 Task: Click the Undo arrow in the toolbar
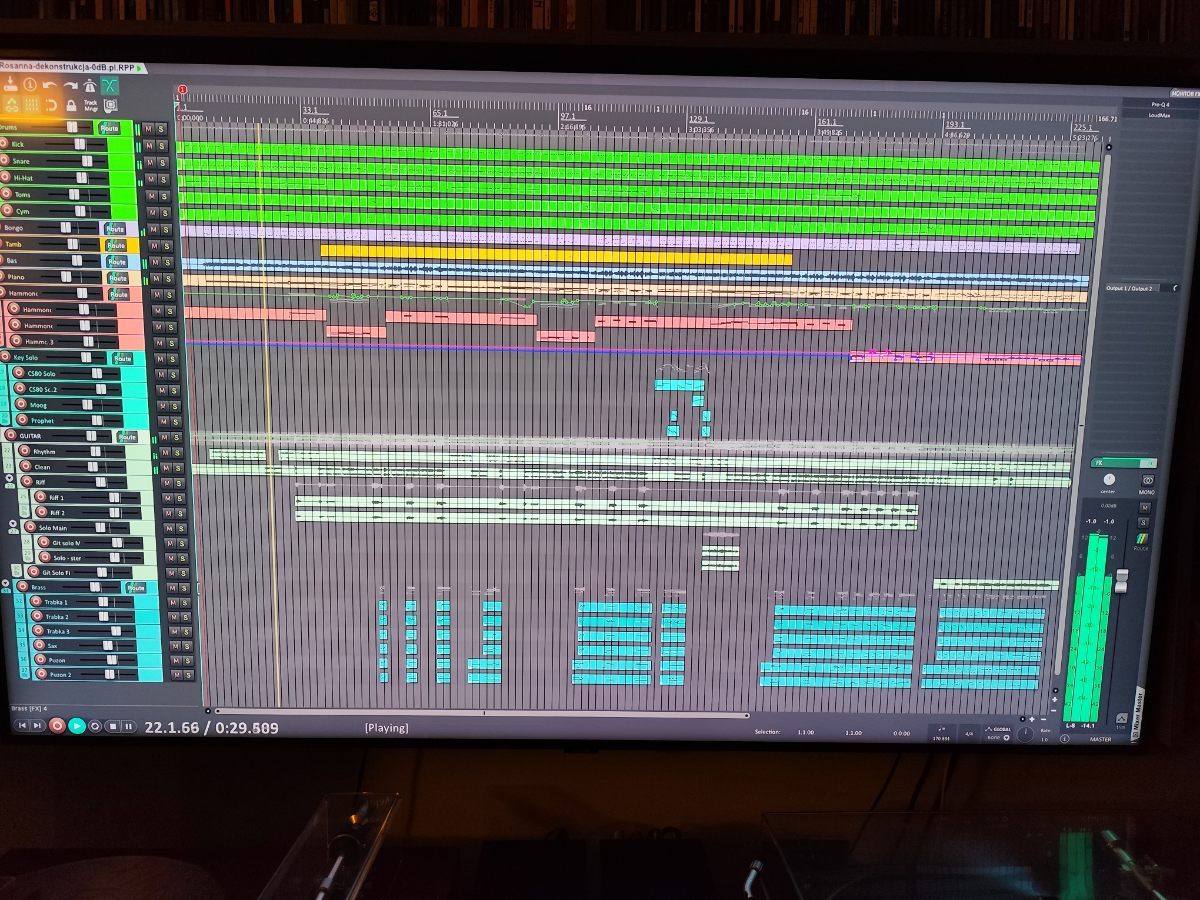pos(49,85)
